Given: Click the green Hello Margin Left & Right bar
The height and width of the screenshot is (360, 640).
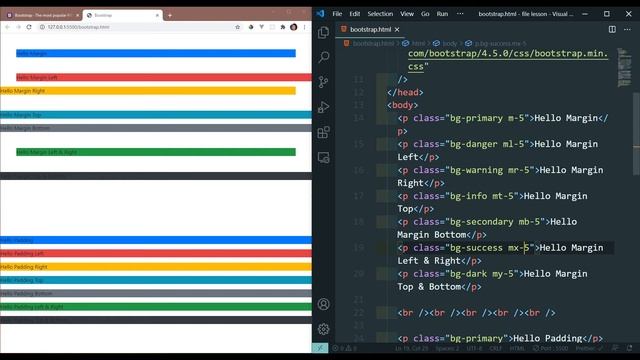Looking at the screenshot, I should click(x=156, y=152).
